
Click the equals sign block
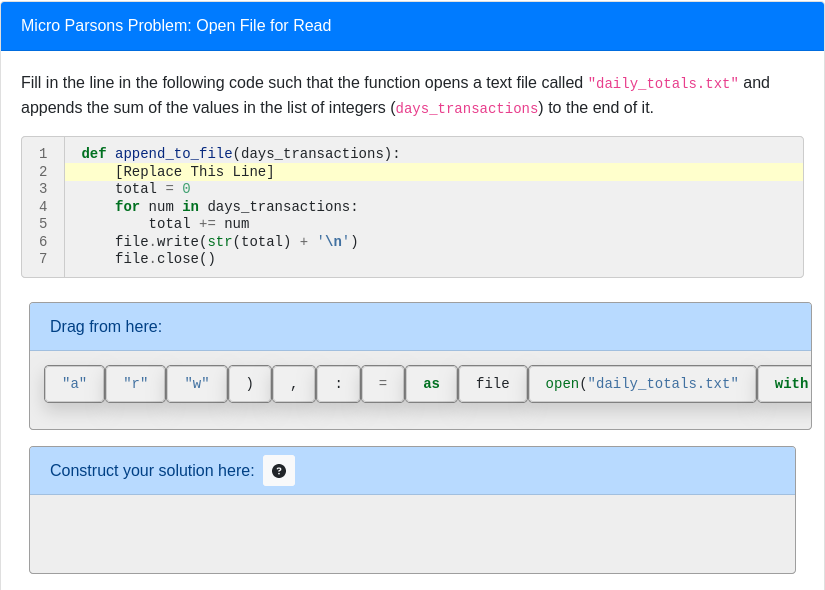click(x=383, y=384)
